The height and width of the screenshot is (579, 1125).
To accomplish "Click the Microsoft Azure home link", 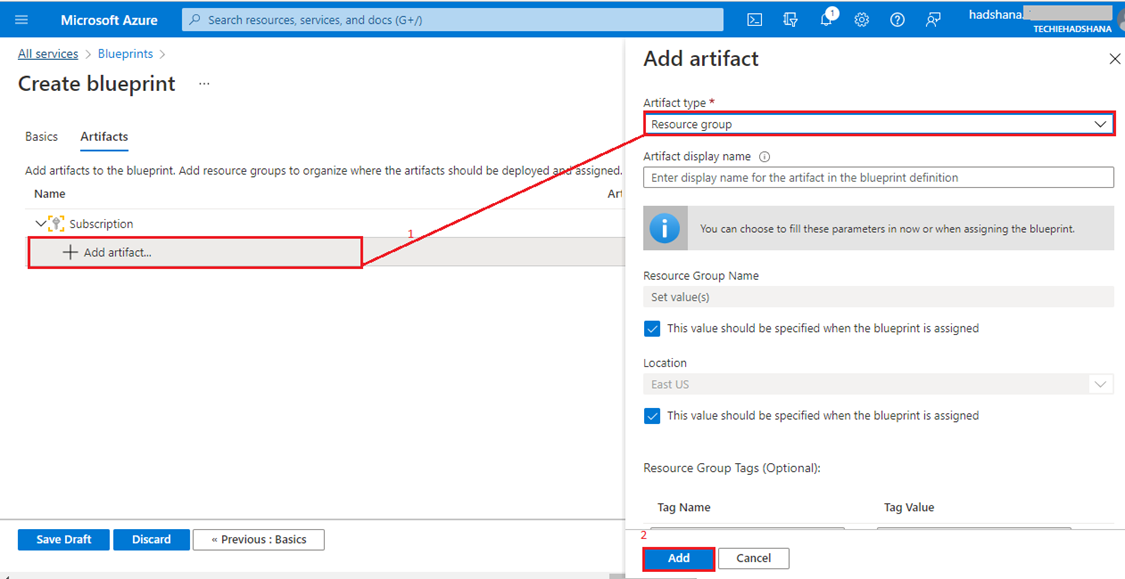I will (109, 20).
